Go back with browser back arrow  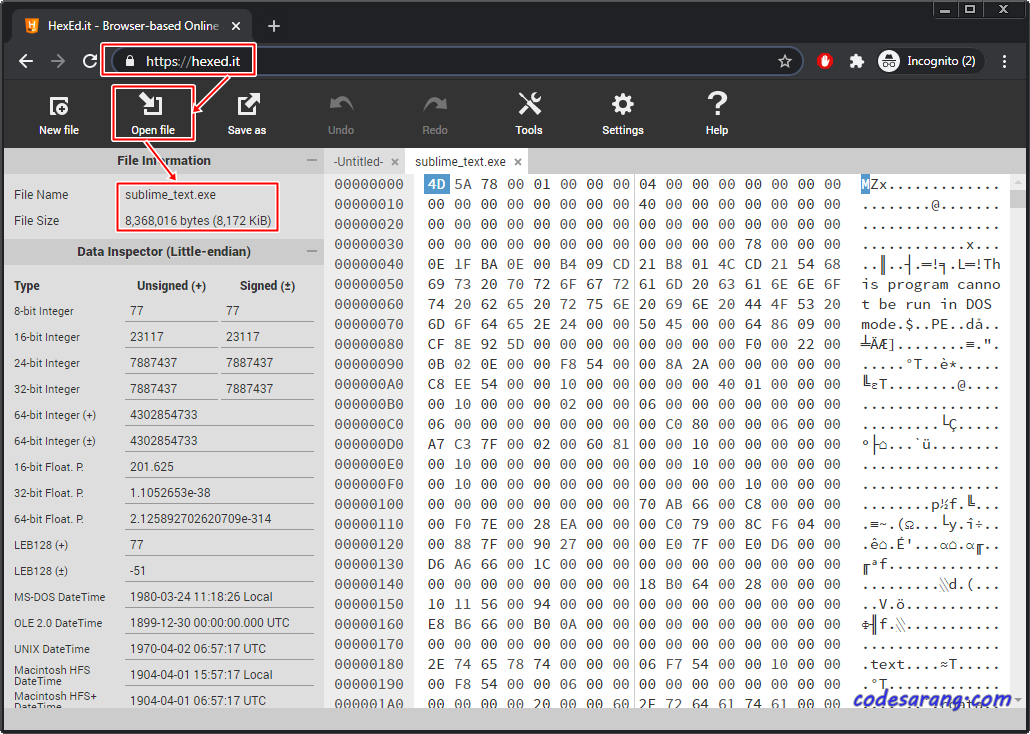point(26,61)
